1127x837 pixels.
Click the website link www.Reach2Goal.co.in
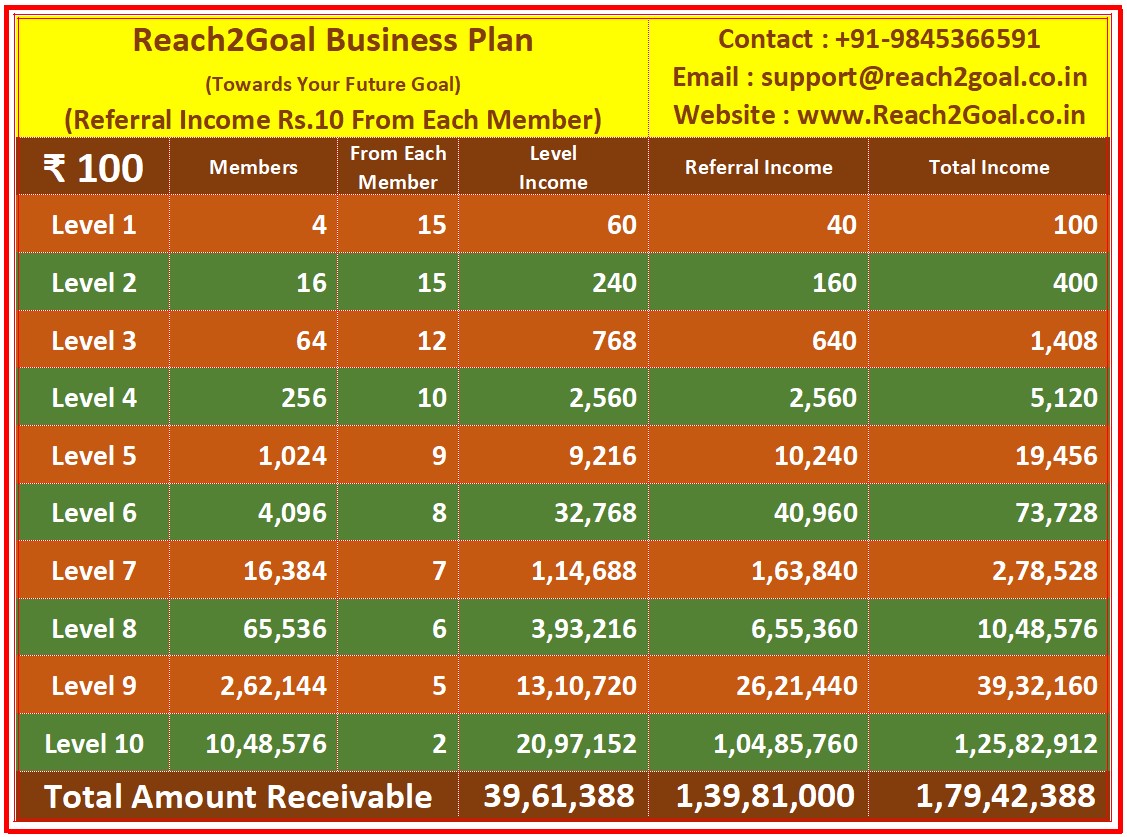coord(941,115)
